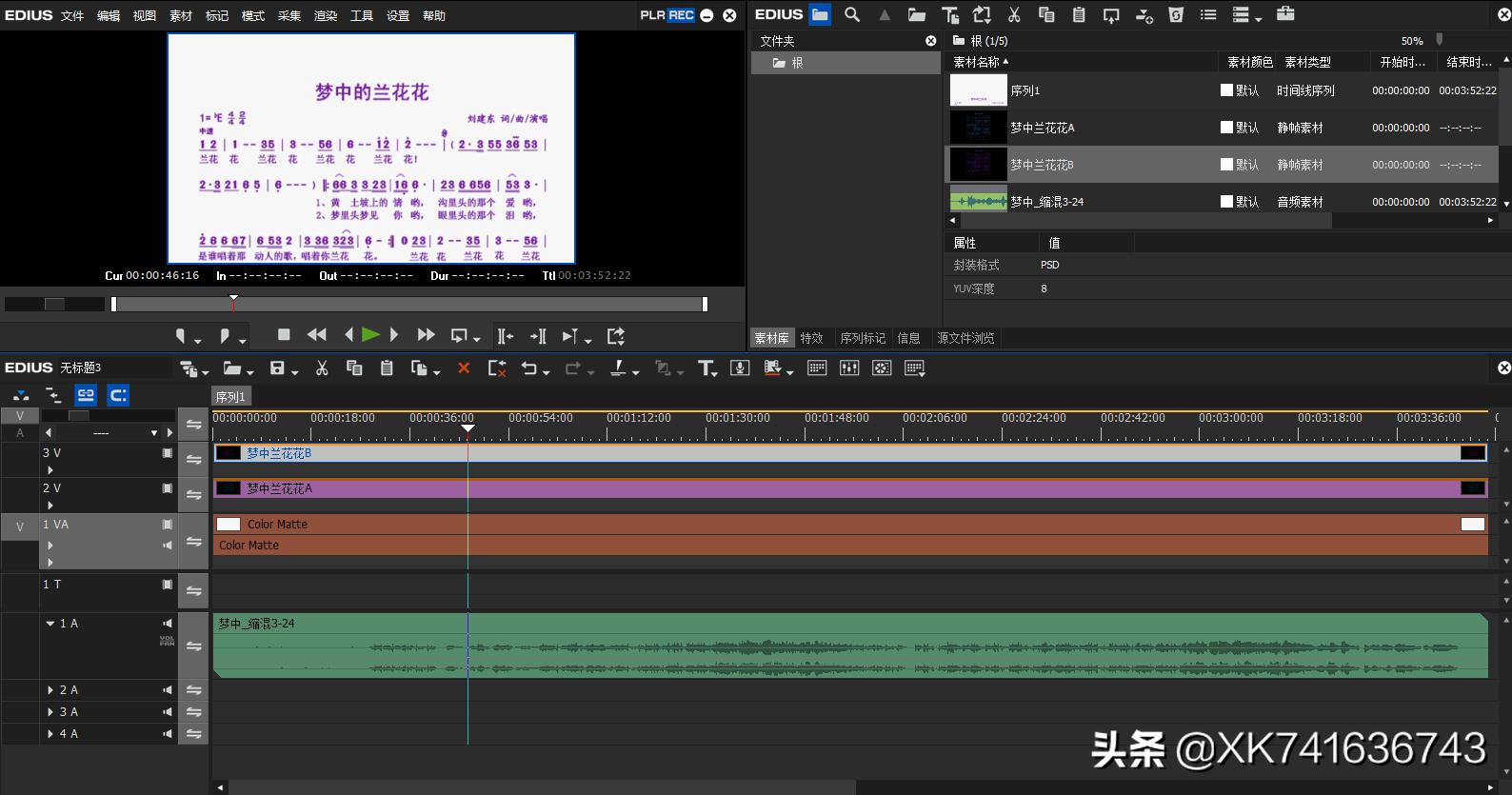
Task: Click the player position scrub bar
Action: point(409,304)
